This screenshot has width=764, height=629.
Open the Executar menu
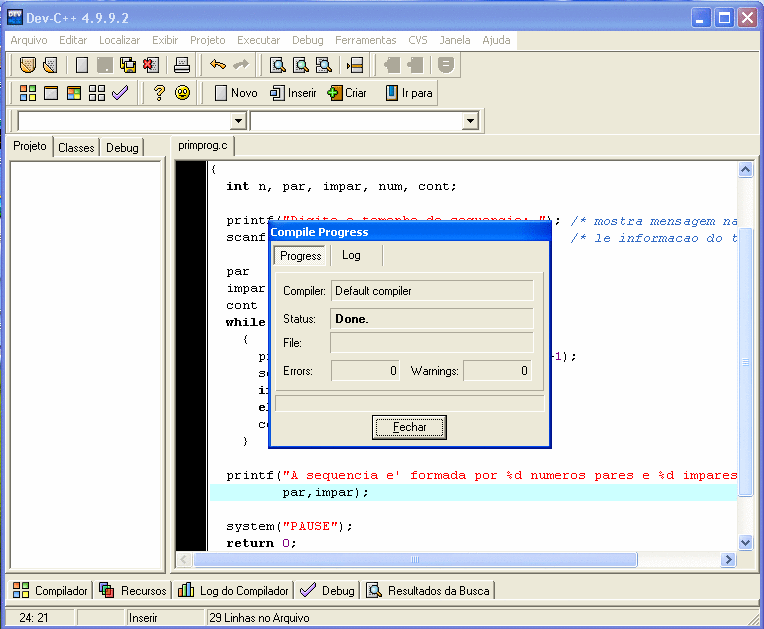[x=258, y=40]
